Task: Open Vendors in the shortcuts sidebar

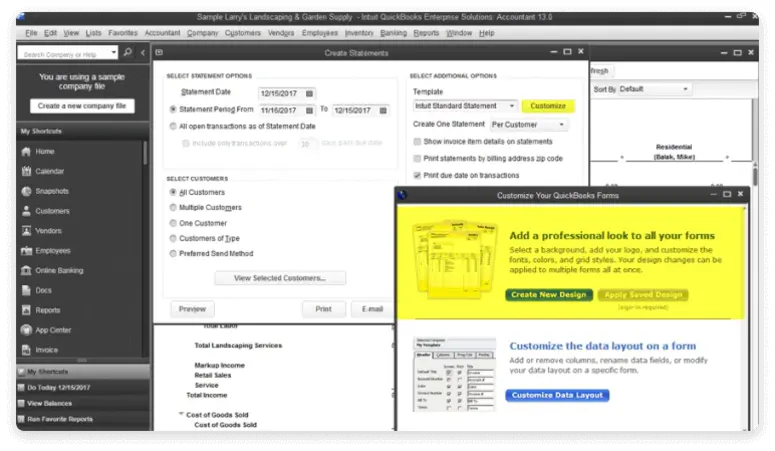Action: coord(48,230)
